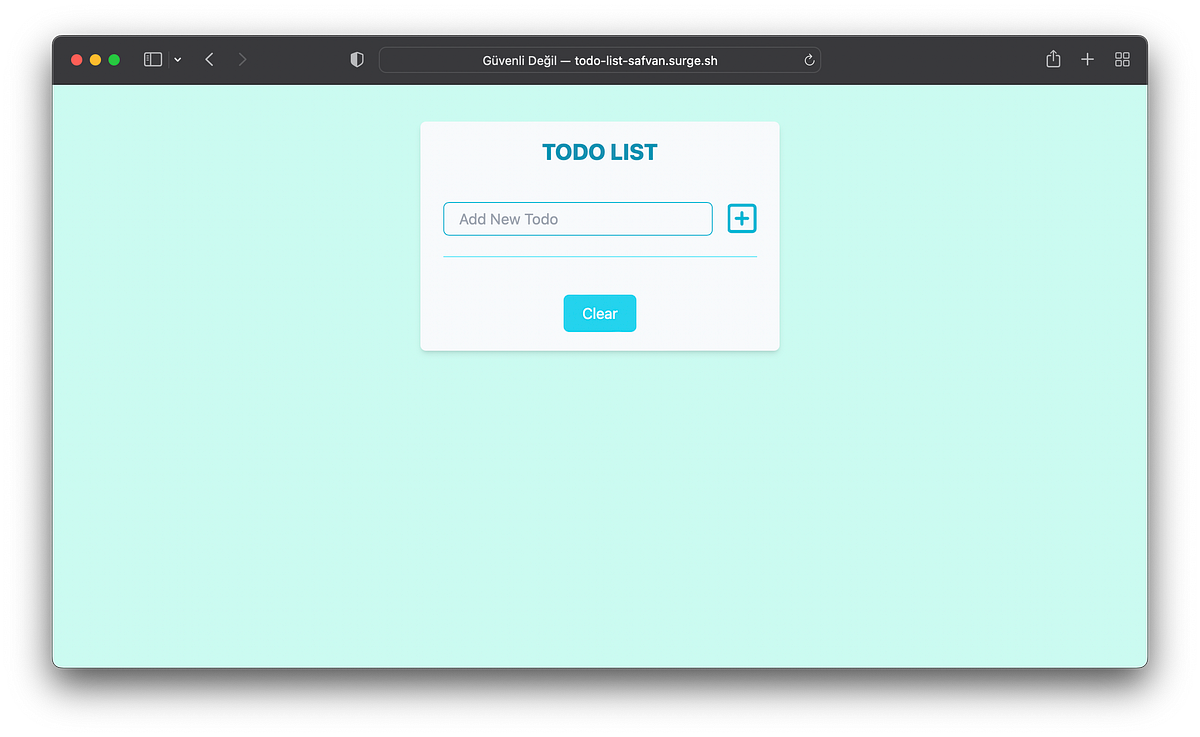Select the Safari sidebar toggle icon
The image size is (1200, 737).
152,59
